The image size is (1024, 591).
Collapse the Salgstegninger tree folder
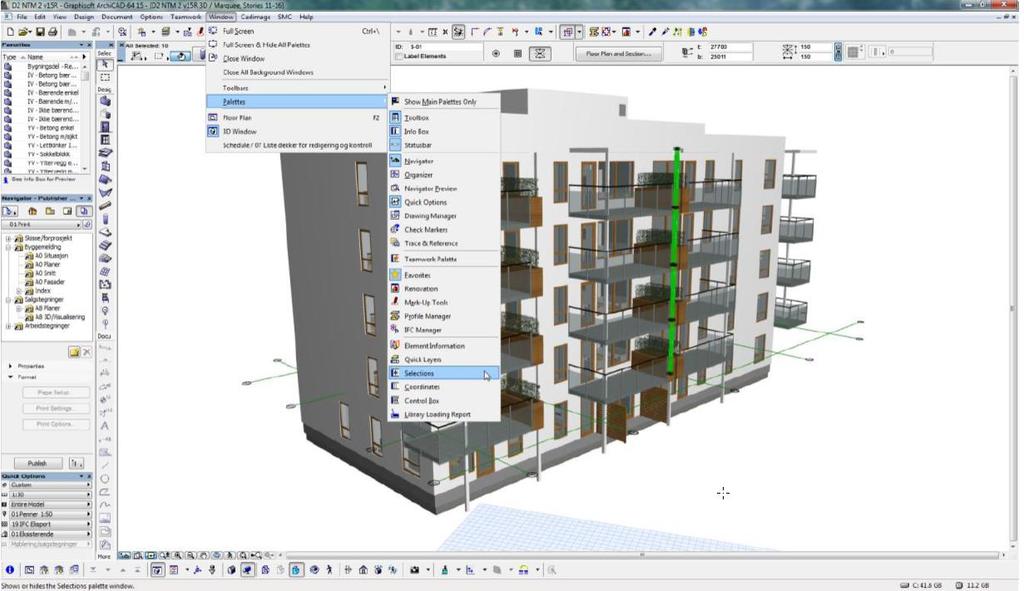tap(8, 300)
